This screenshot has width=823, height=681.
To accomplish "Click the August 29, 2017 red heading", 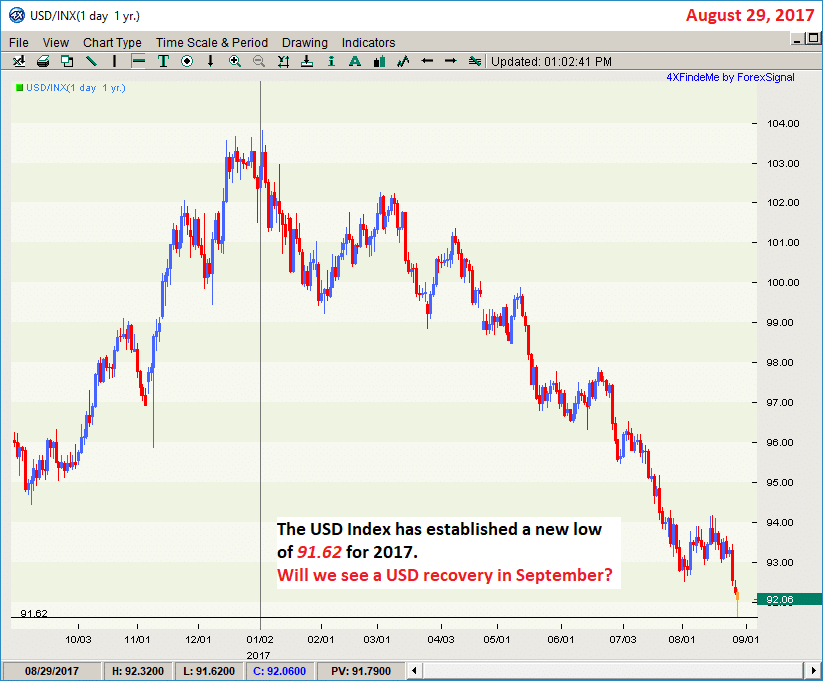I will pyautogui.click(x=750, y=15).
